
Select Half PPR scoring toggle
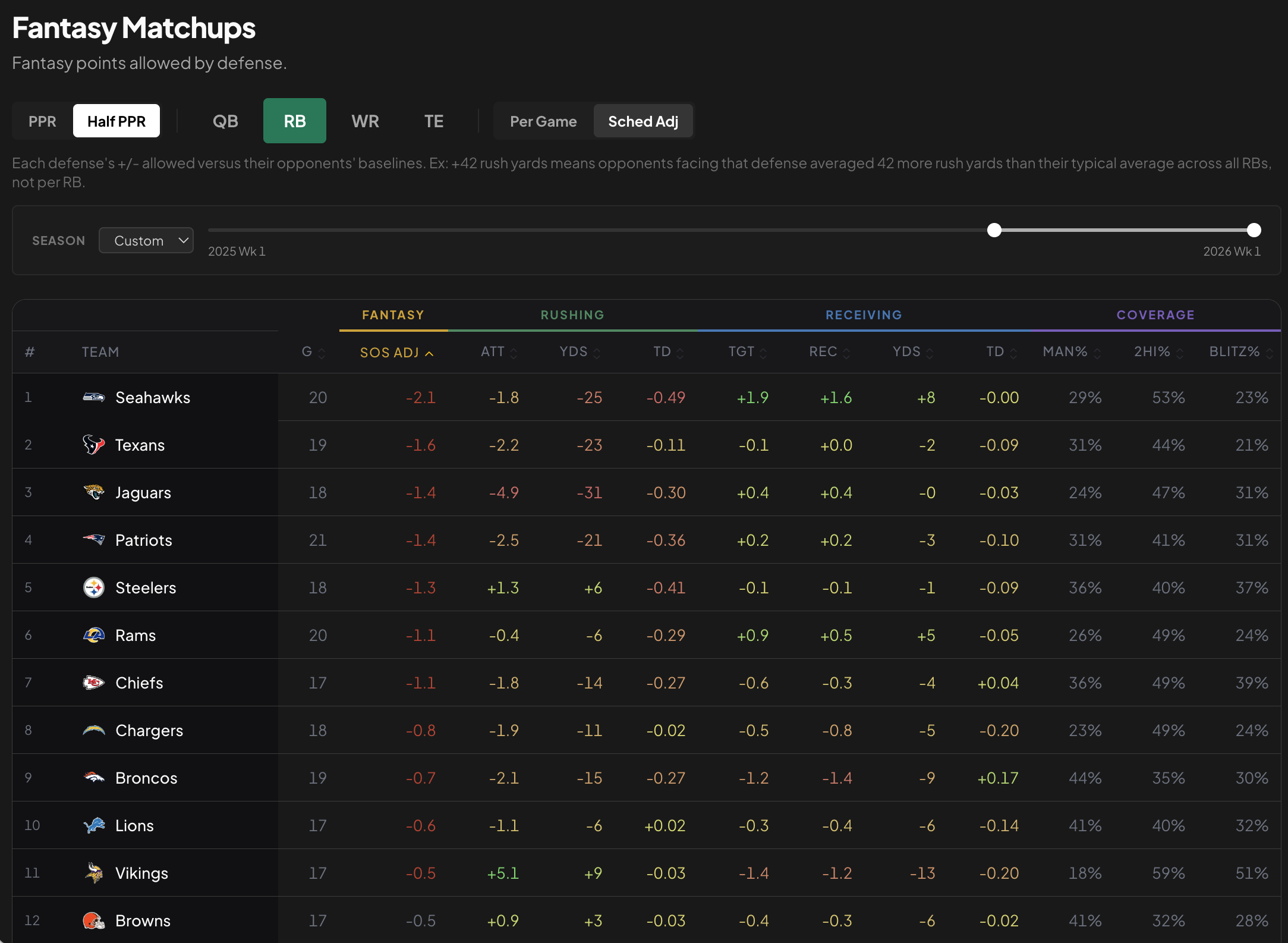pyautogui.click(x=116, y=121)
